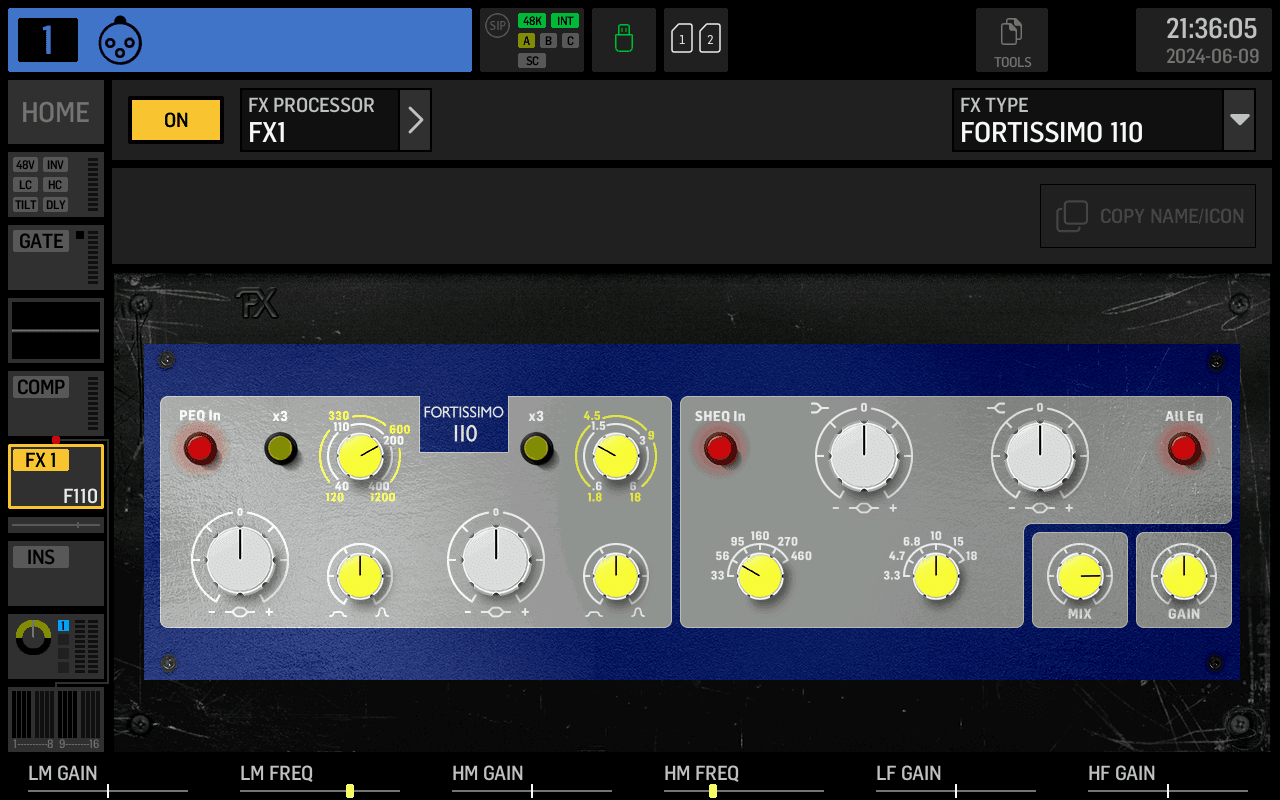Viewport: 1280px width, 800px height.
Task: Open the INS insert tile
Action: 56,573
